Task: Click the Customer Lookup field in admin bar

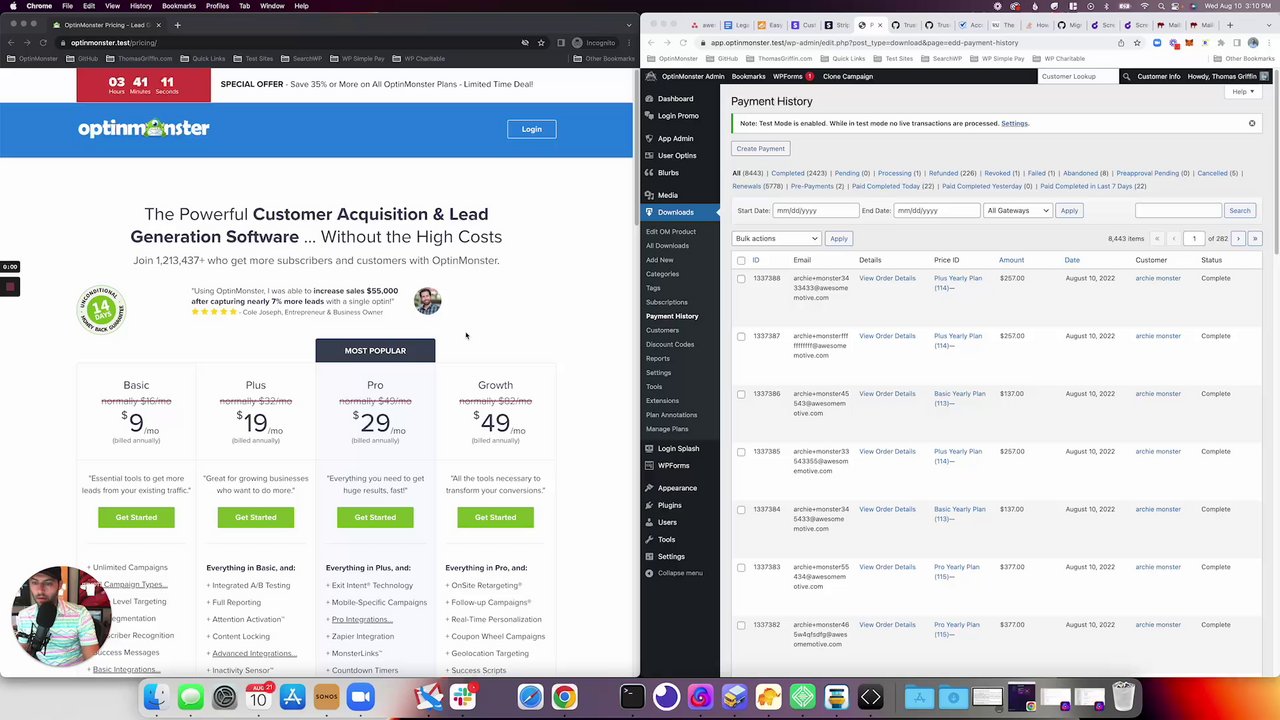Action: tap(1076, 76)
